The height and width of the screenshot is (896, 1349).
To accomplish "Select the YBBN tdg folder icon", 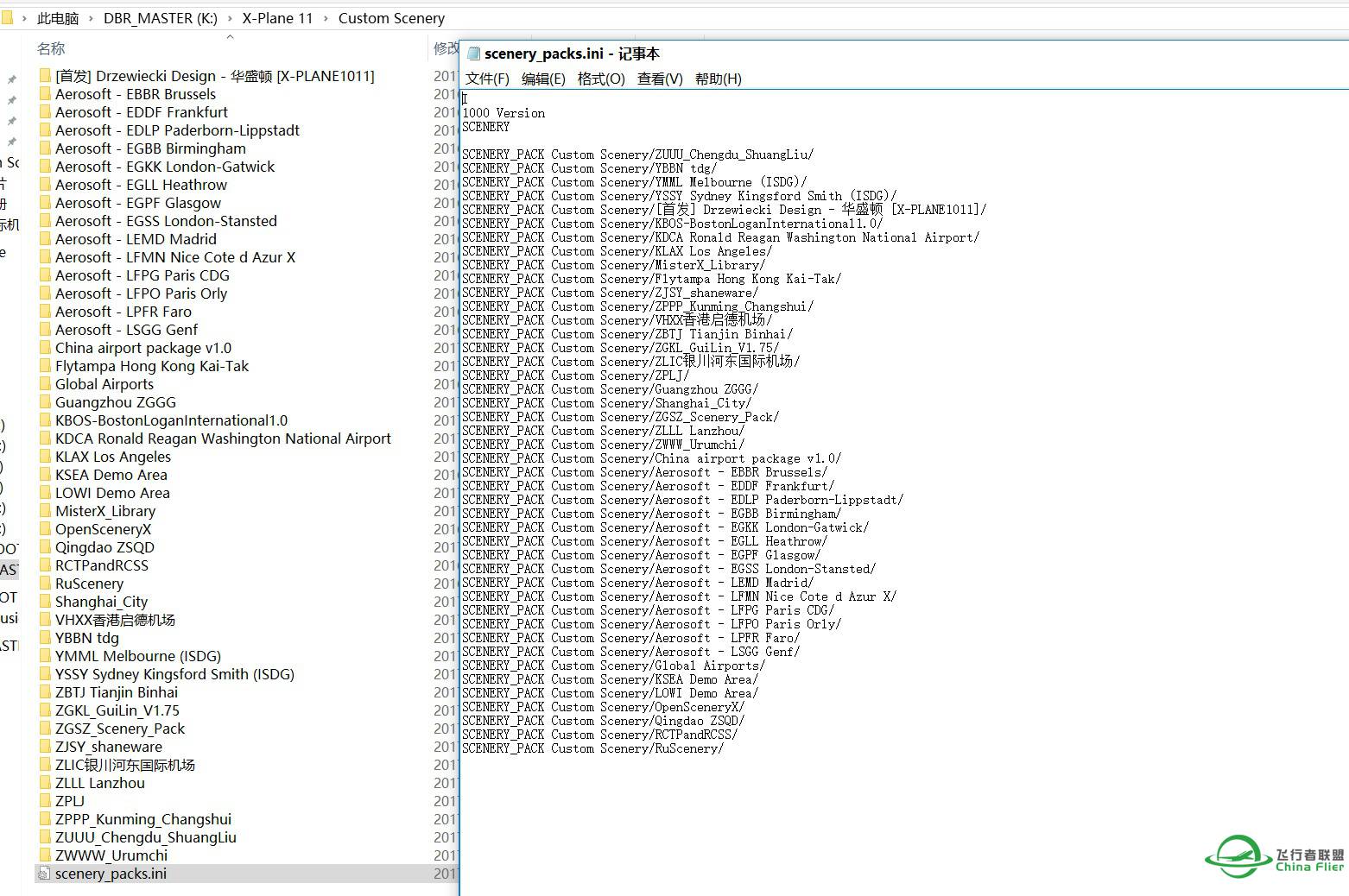I will click(45, 638).
